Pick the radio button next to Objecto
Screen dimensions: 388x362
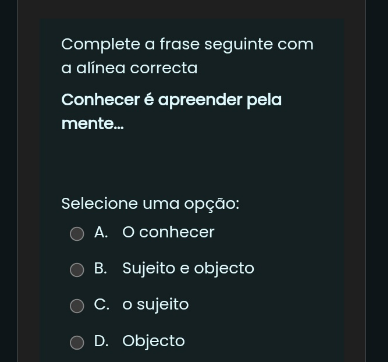(x=77, y=342)
